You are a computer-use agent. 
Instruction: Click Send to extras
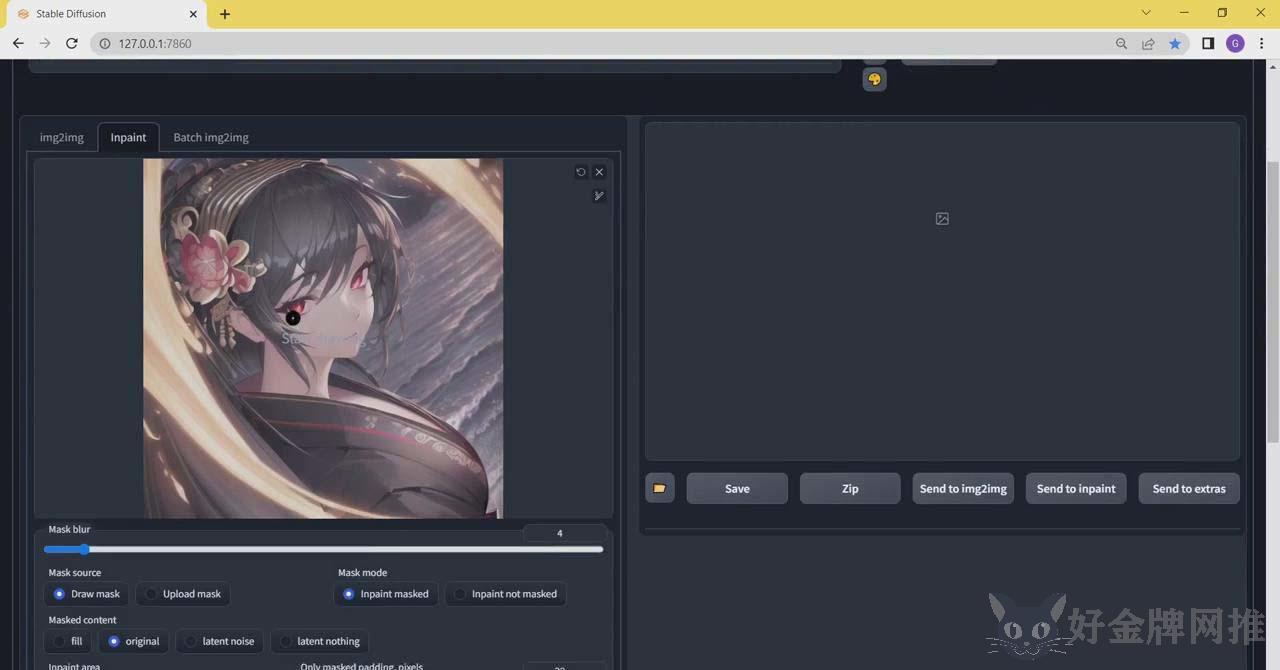[1189, 488]
